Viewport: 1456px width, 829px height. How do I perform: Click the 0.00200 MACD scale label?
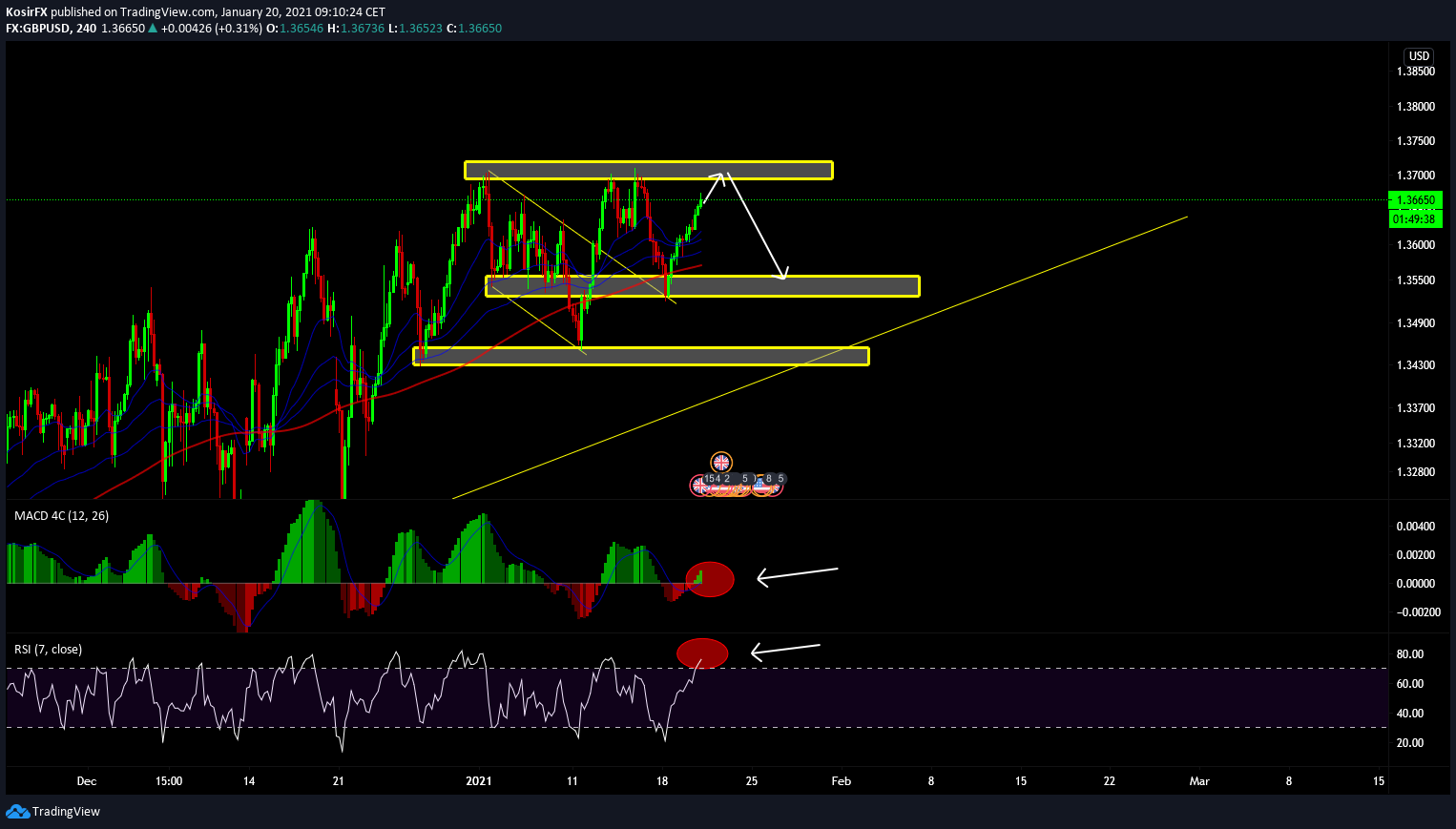[1416, 555]
